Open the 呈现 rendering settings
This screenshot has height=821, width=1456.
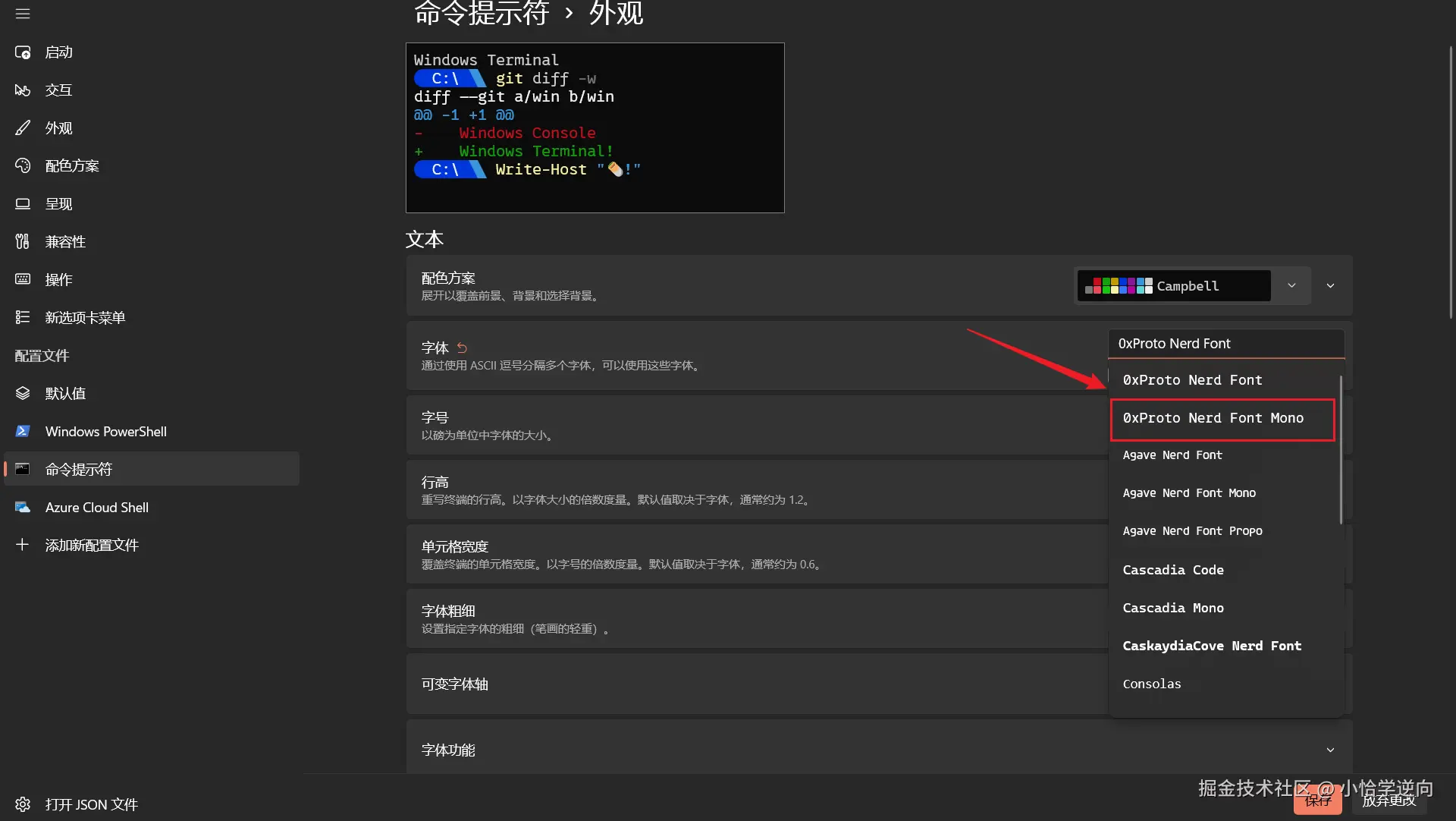[x=58, y=204]
